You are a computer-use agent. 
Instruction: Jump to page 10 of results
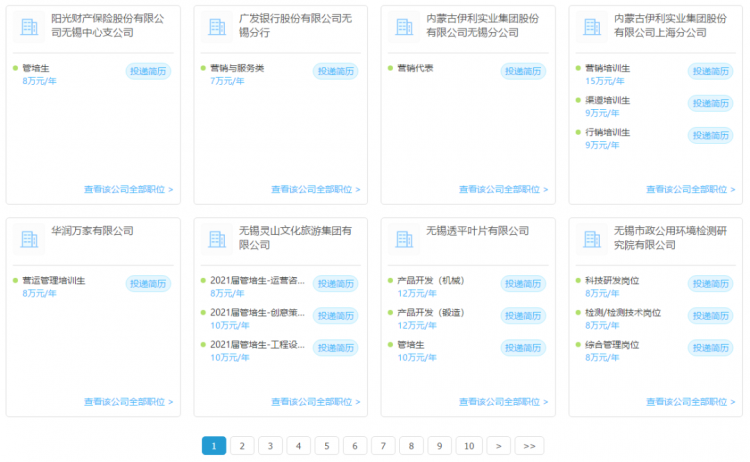pos(468,446)
